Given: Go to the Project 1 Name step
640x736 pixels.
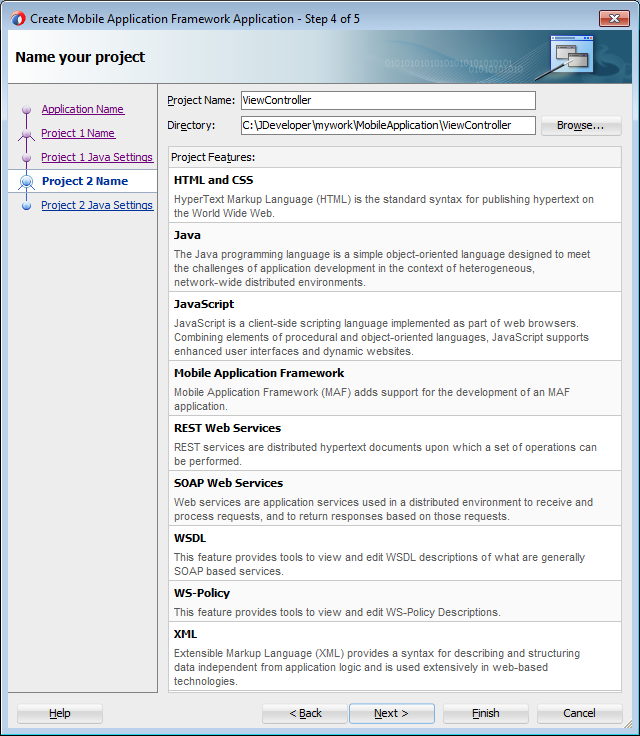Looking at the screenshot, I should (78, 133).
